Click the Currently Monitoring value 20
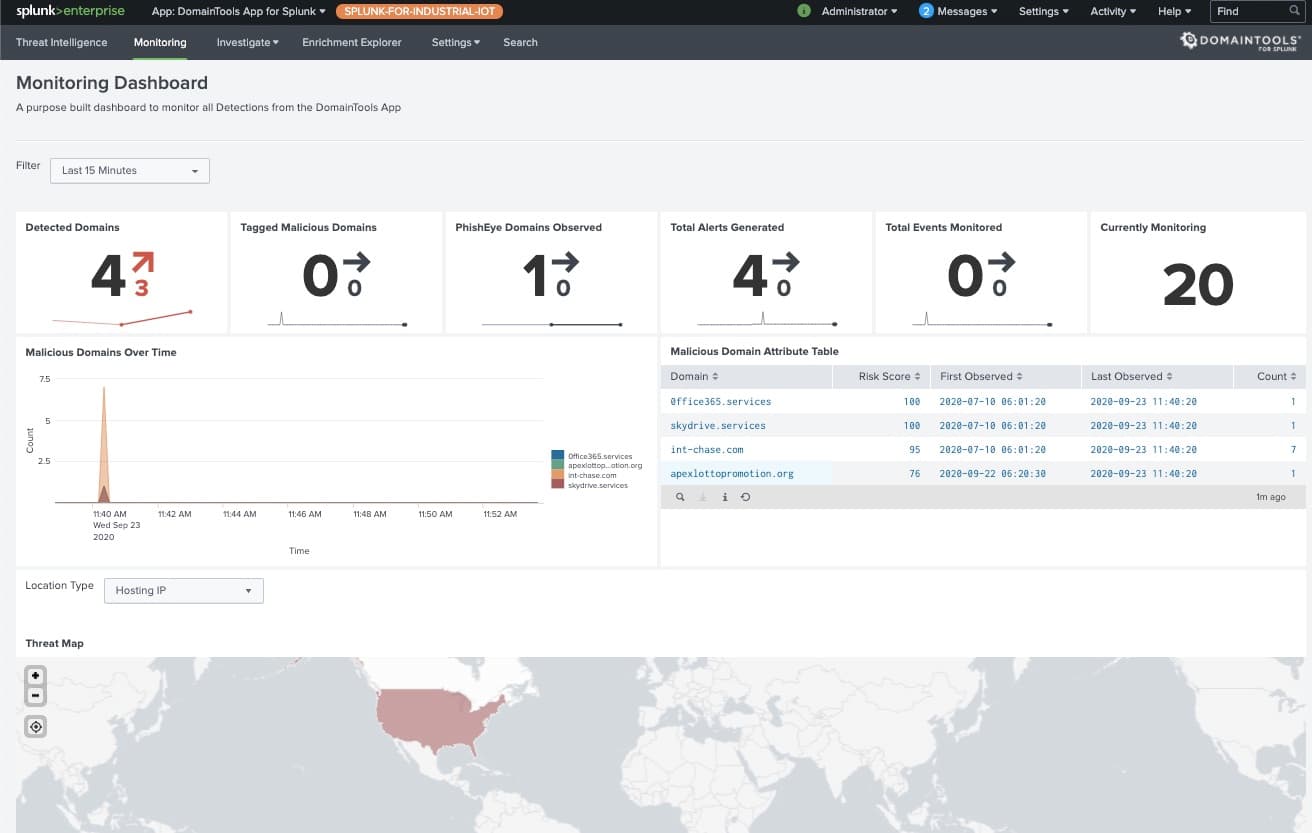The height and width of the screenshot is (833, 1312). point(1198,285)
